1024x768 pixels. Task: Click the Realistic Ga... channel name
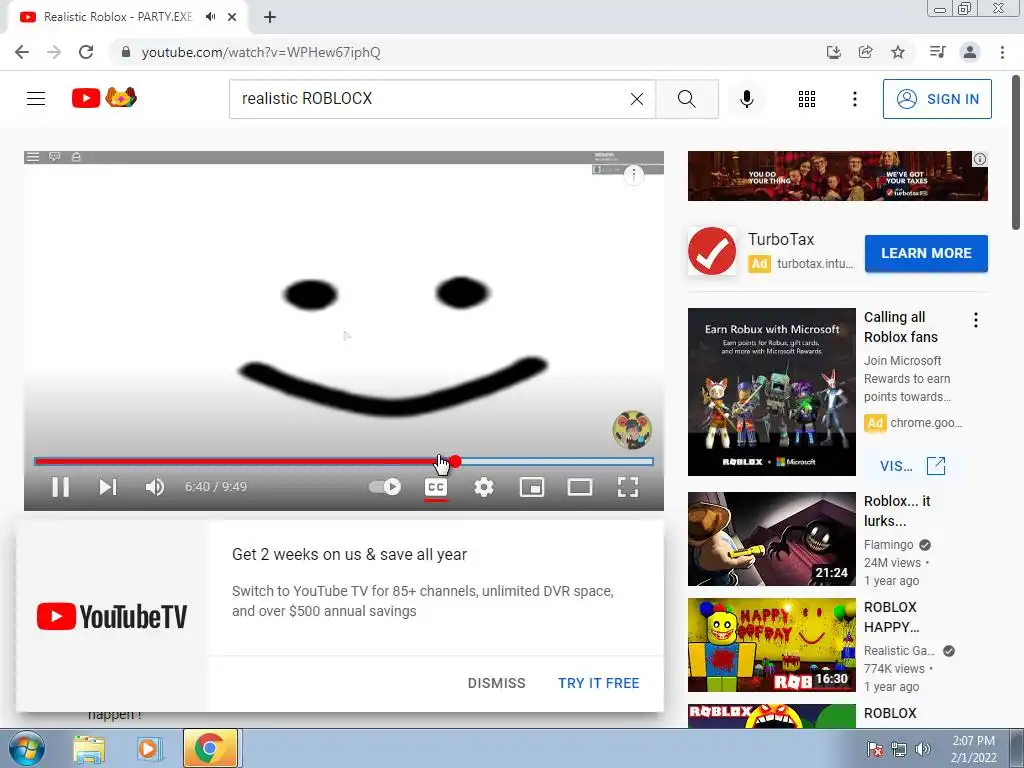coord(899,651)
